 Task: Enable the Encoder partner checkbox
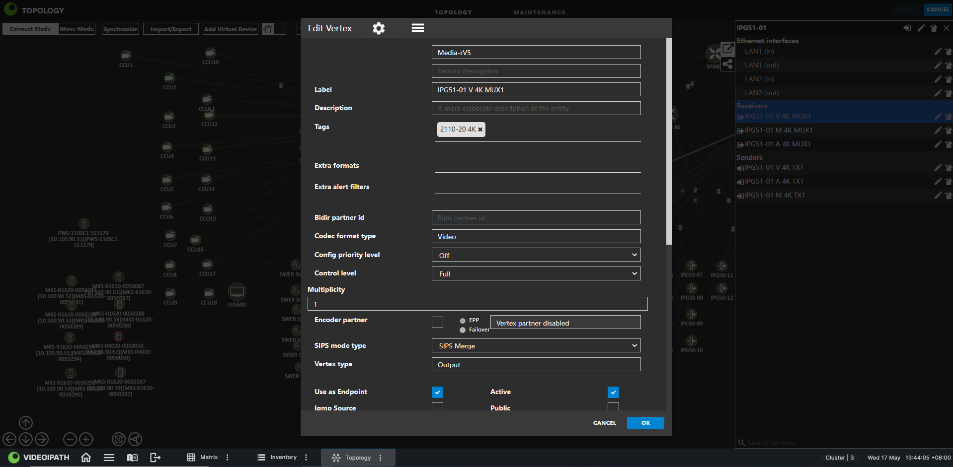[x=437, y=321]
